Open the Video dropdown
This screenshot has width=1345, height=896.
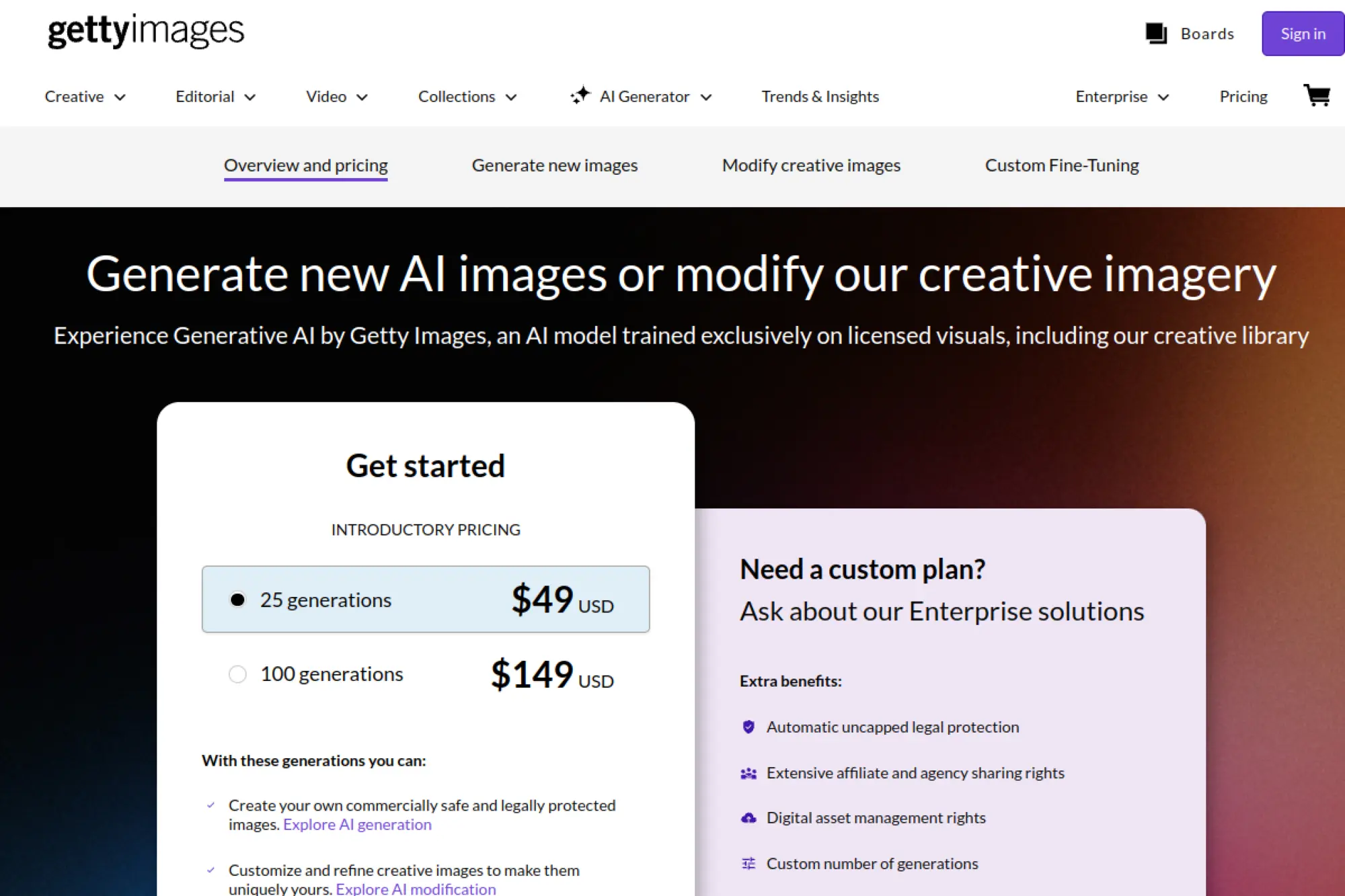336,96
